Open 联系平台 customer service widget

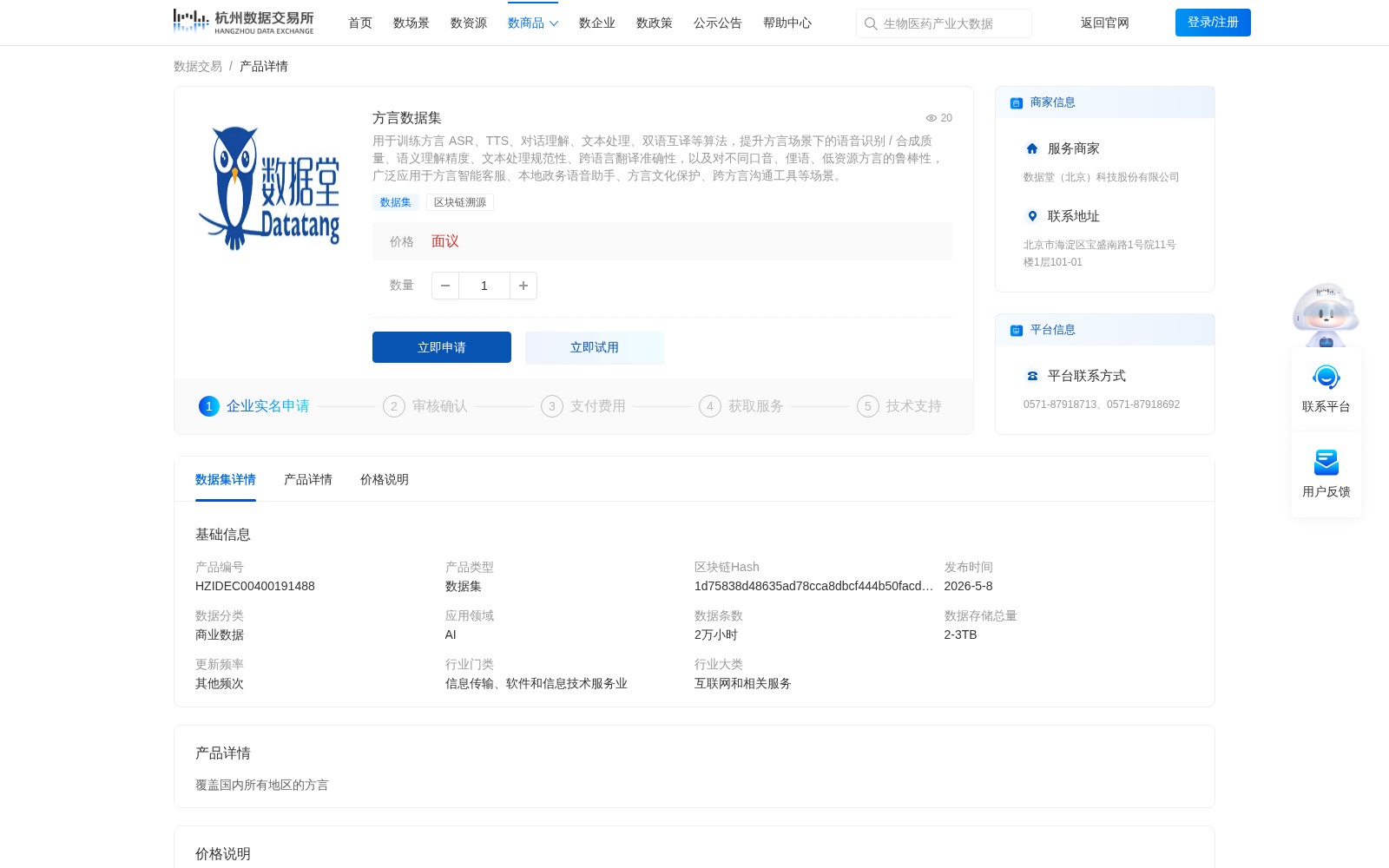tap(1326, 388)
